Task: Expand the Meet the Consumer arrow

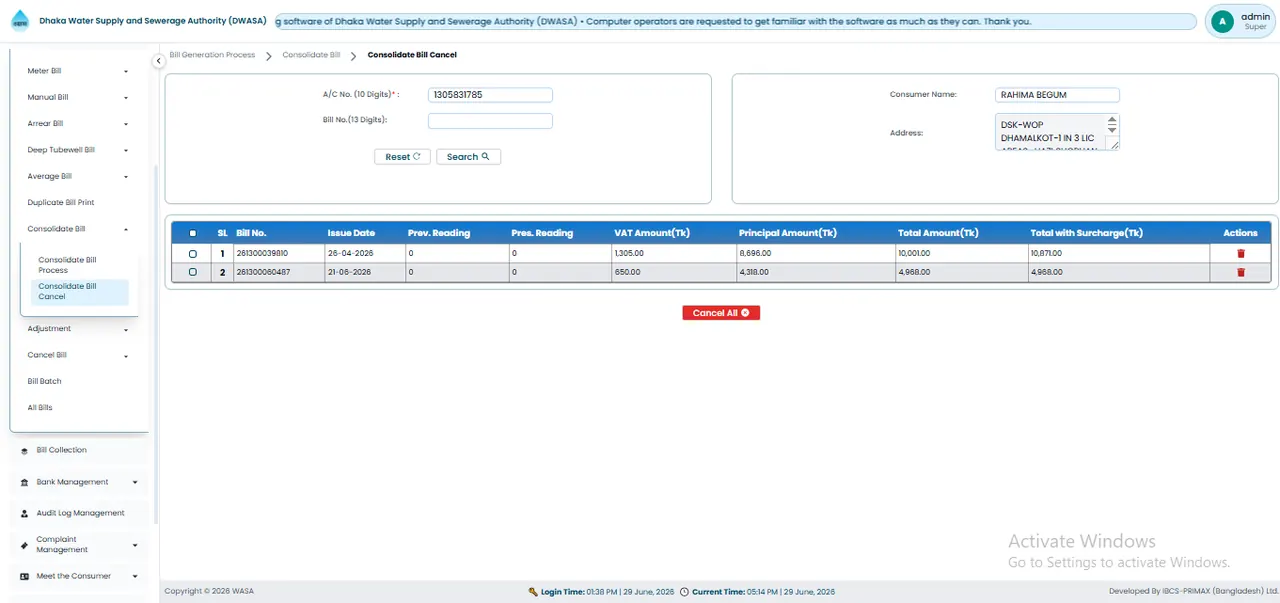Action: pyautogui.click(x=135, y=576)
